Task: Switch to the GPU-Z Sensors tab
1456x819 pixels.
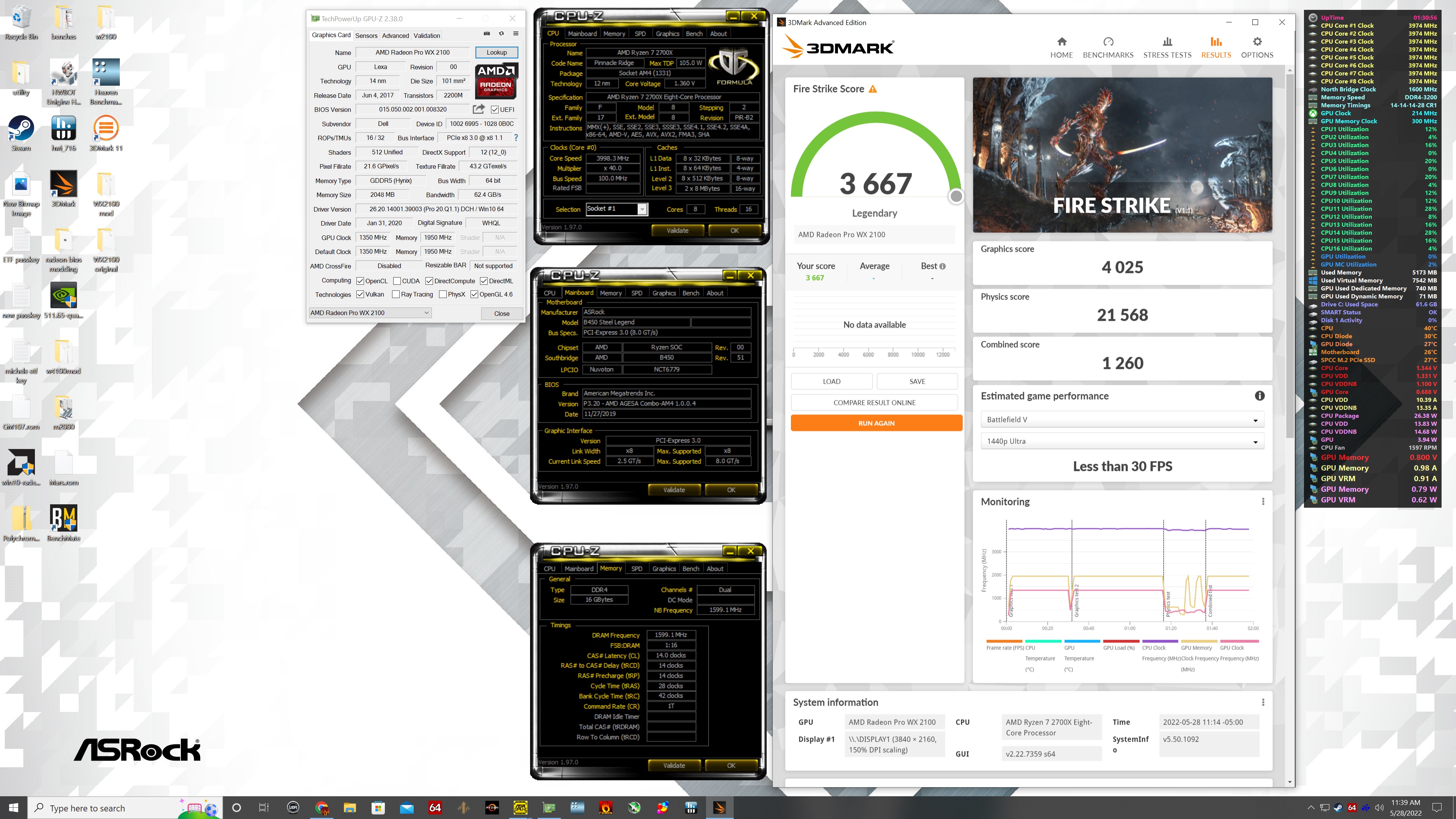Action: [366, 36]
